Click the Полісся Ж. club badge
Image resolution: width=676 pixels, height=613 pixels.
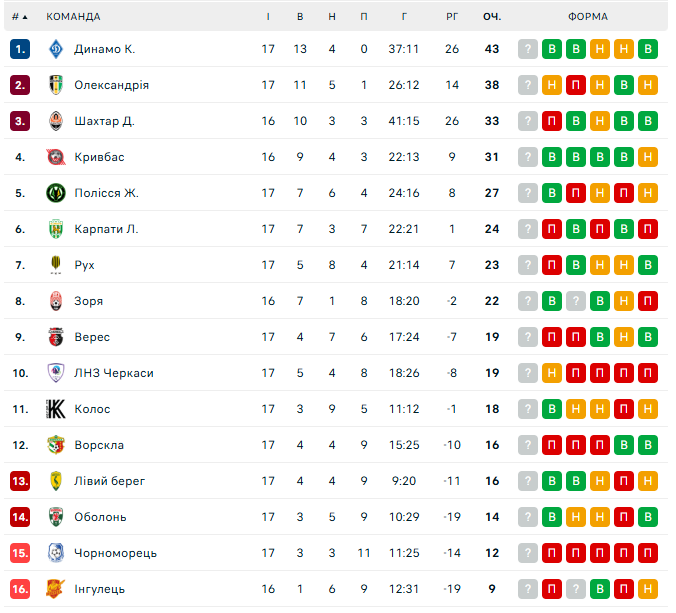coord(56,193)
